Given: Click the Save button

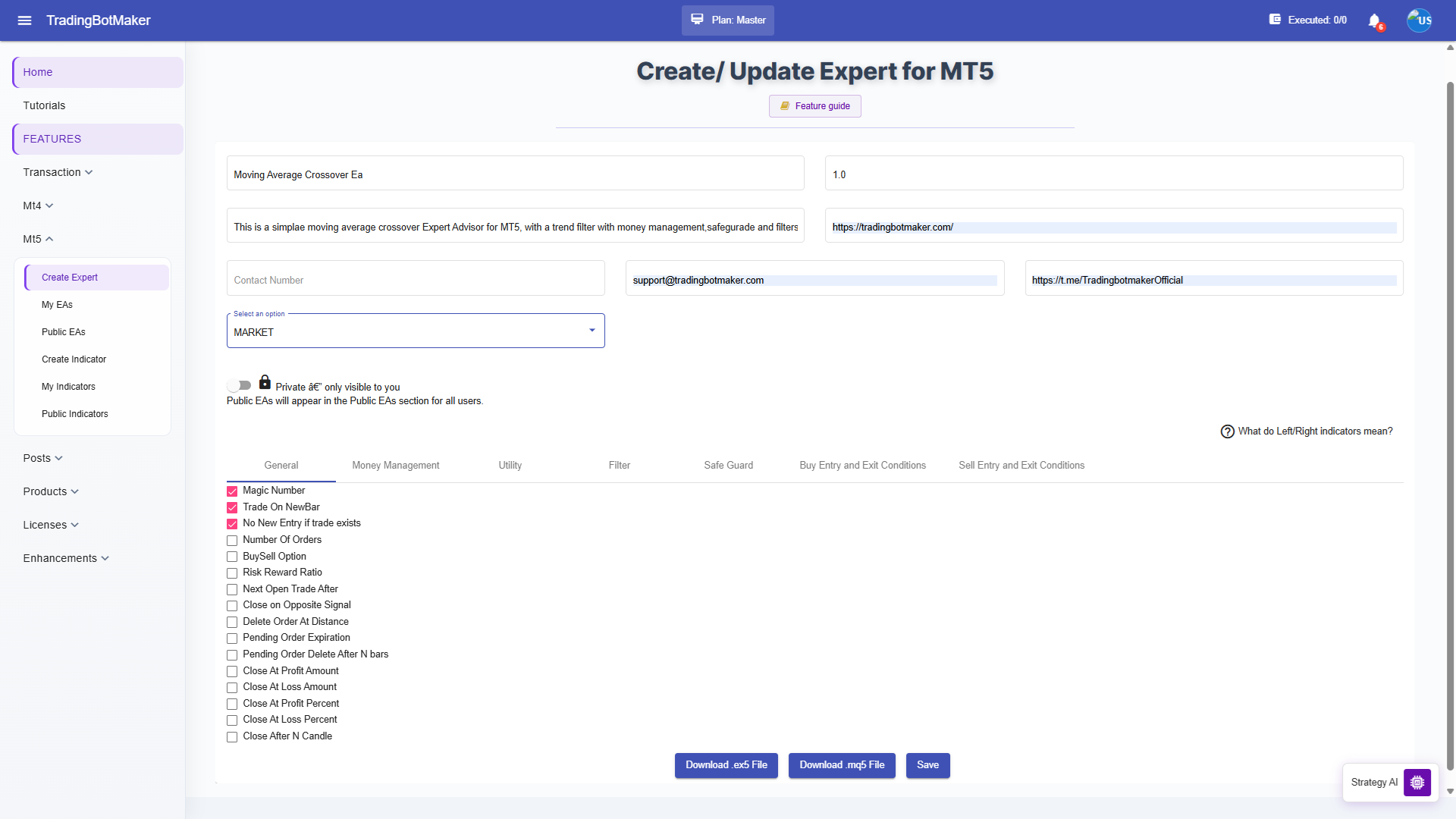Looking at the screenshot, I should 928,765.
